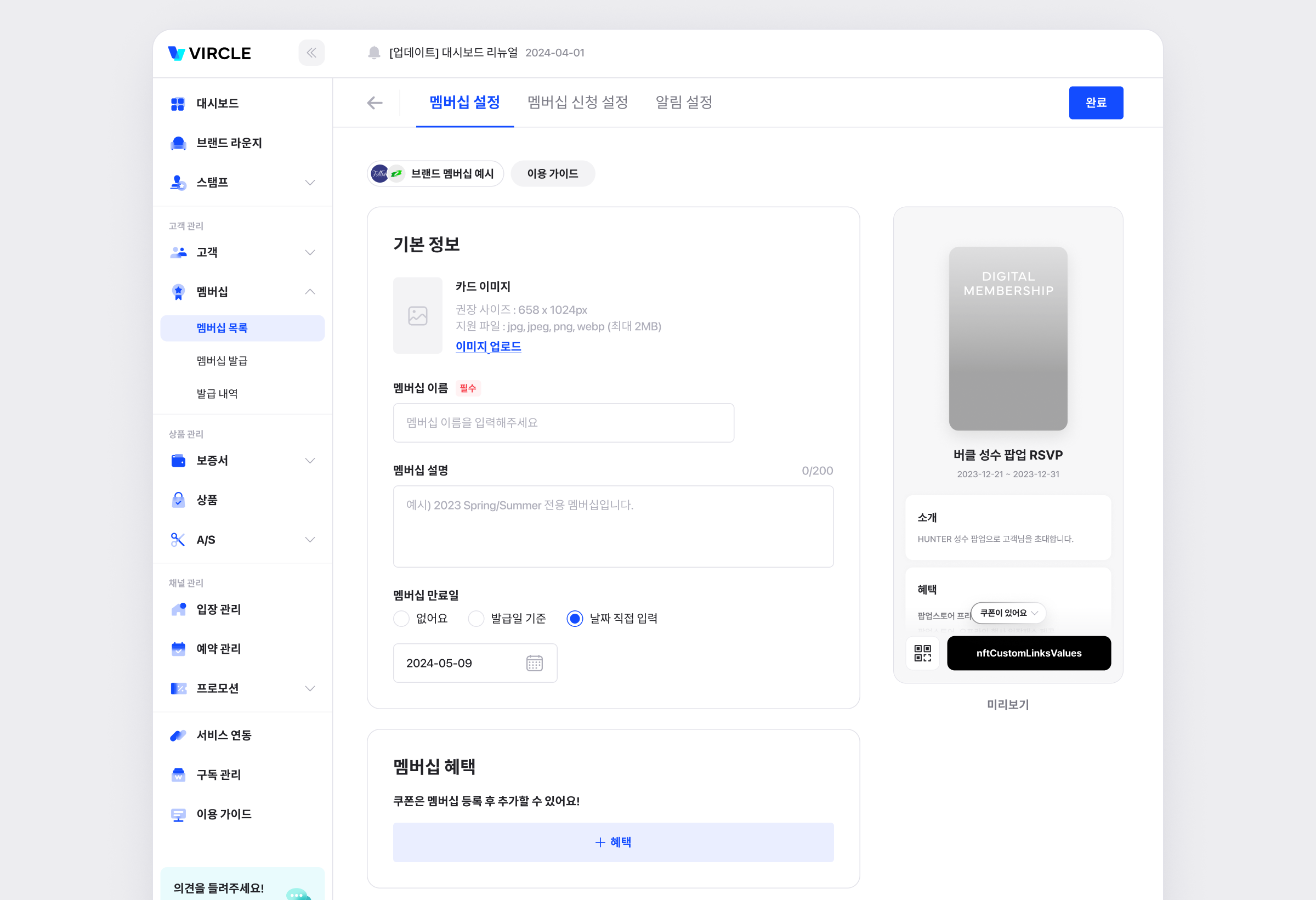Open the calendar date picker icon
Image resolution: width=1316 pixels, height=900 pixels.
pyautogui.click(x=534, y=663)
